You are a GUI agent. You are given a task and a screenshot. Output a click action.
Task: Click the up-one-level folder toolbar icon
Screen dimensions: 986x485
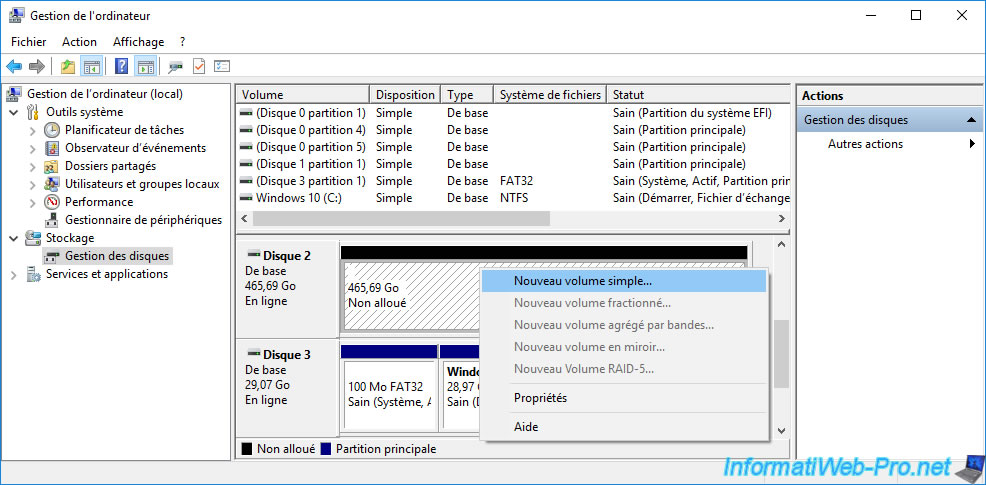pyautogui.click(x=67, y=67)
